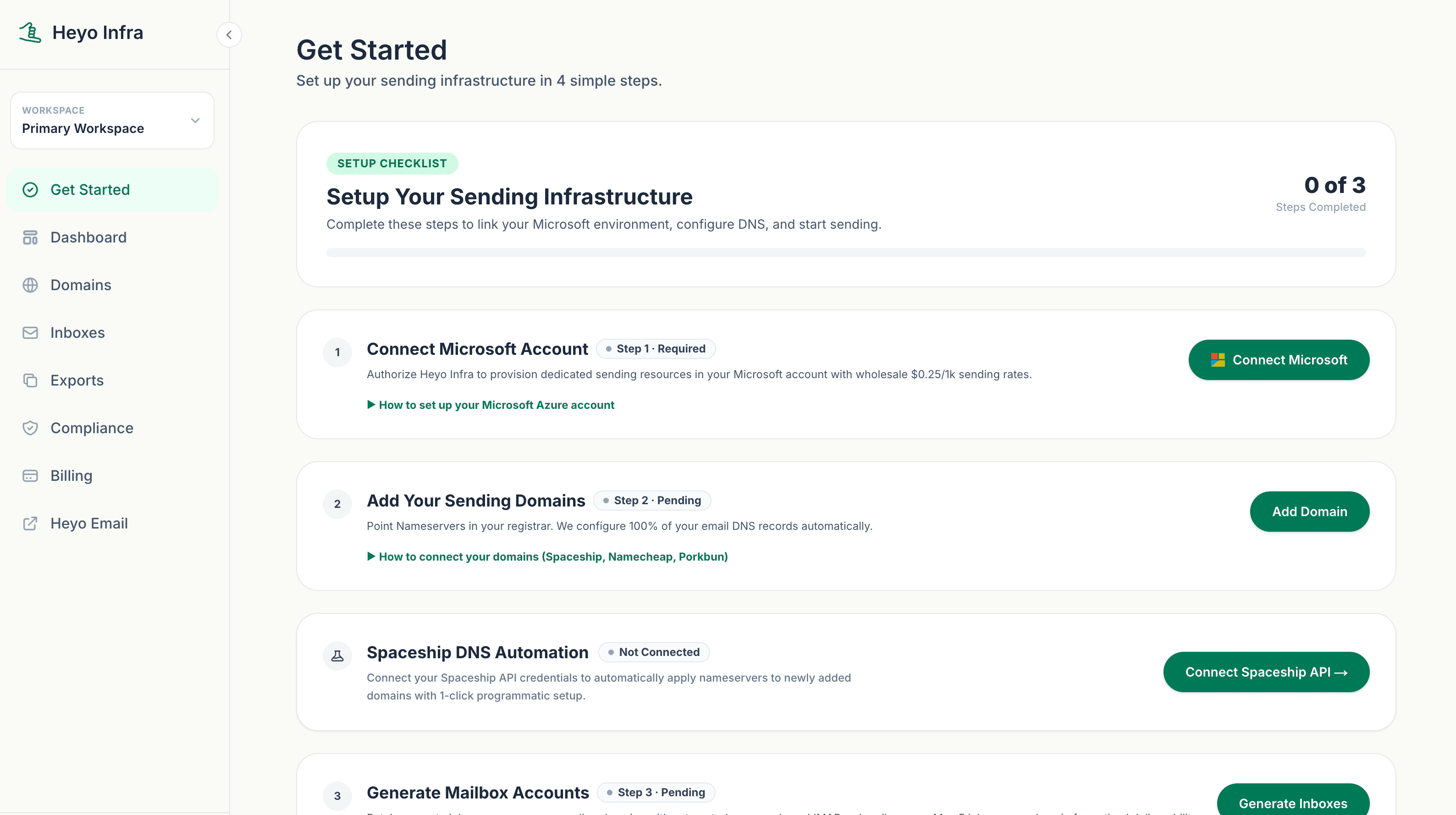Open the Inboxes section

pos(112,333)
